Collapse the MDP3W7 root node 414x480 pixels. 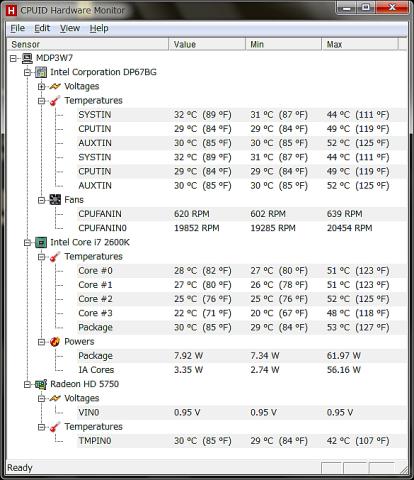click(13, 59)
